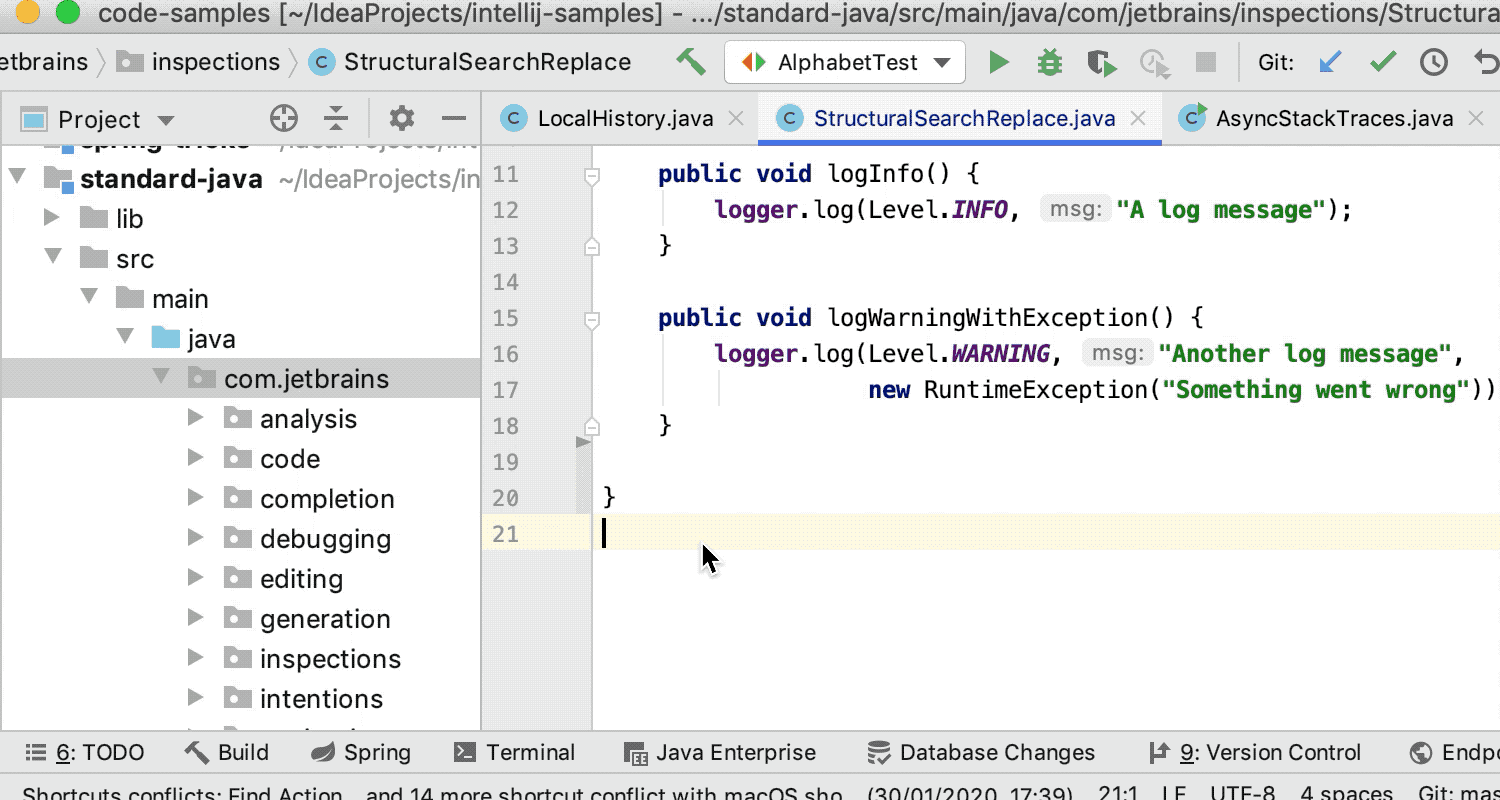Build the project with hammer icon
The width and height of the screenshot is (1500, 800).
click(691, 62)
